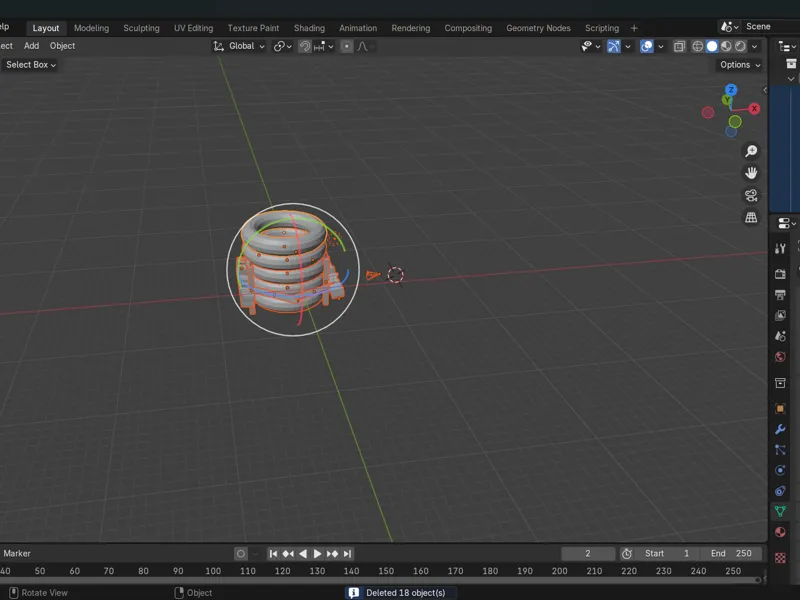Image resolution: width=800 pixels, height=600 pixels.
Task: Open the Material properties tab
Action: click(780, 532)
